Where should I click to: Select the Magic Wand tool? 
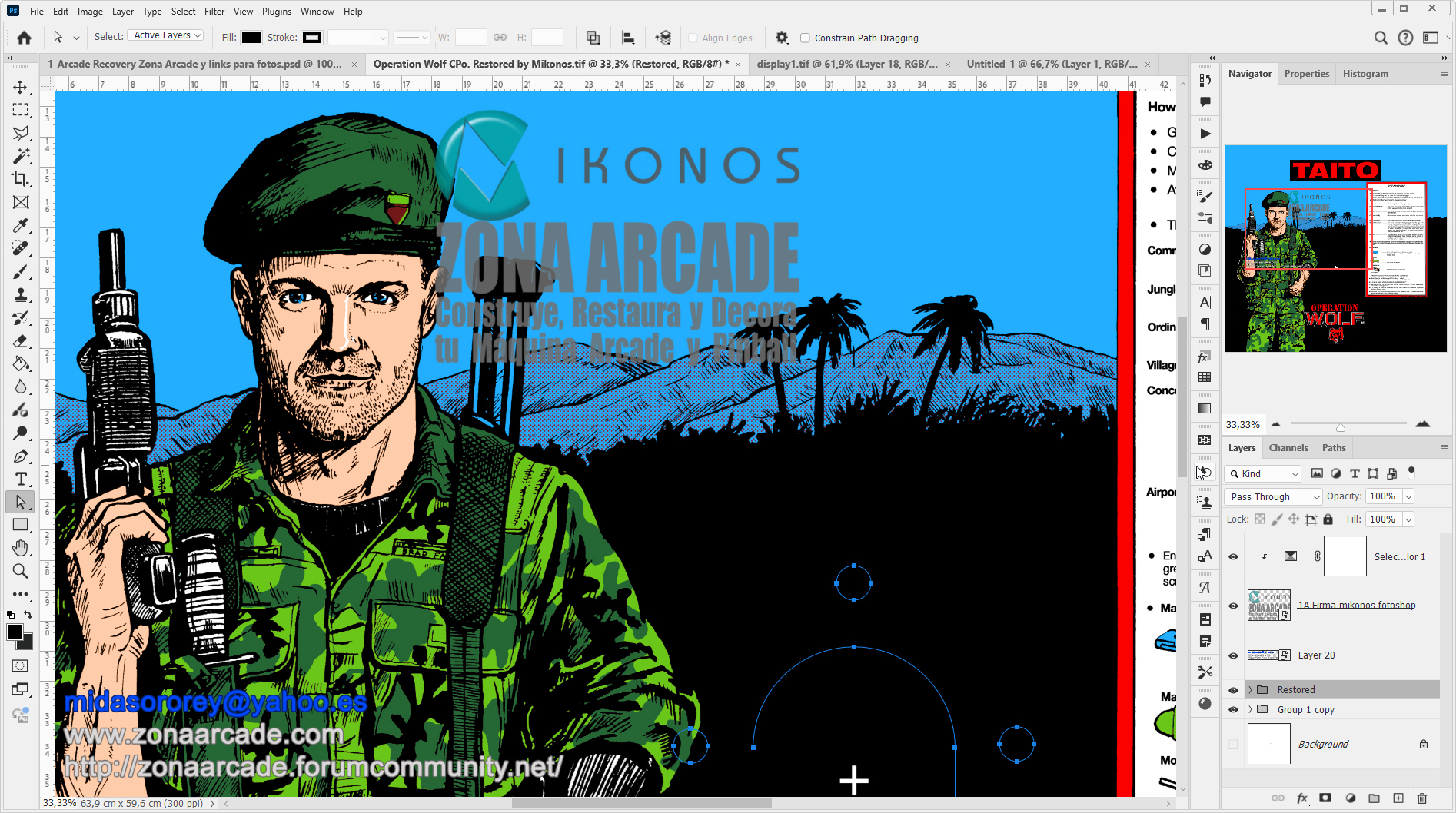point(21,156)
